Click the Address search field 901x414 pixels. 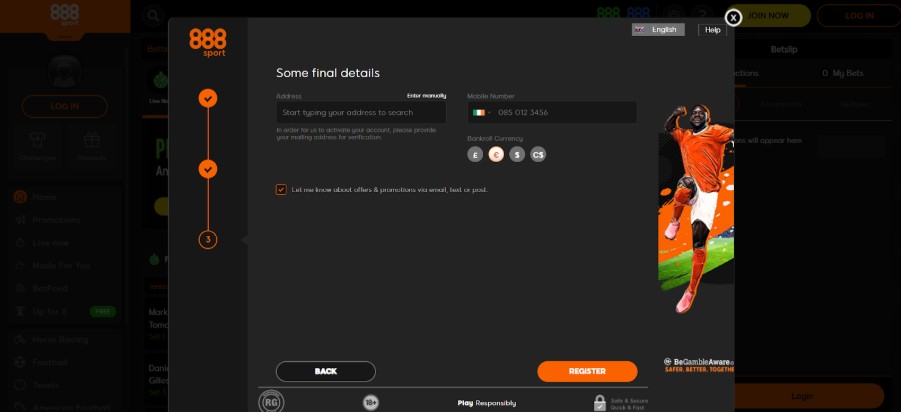click(361, 113)
